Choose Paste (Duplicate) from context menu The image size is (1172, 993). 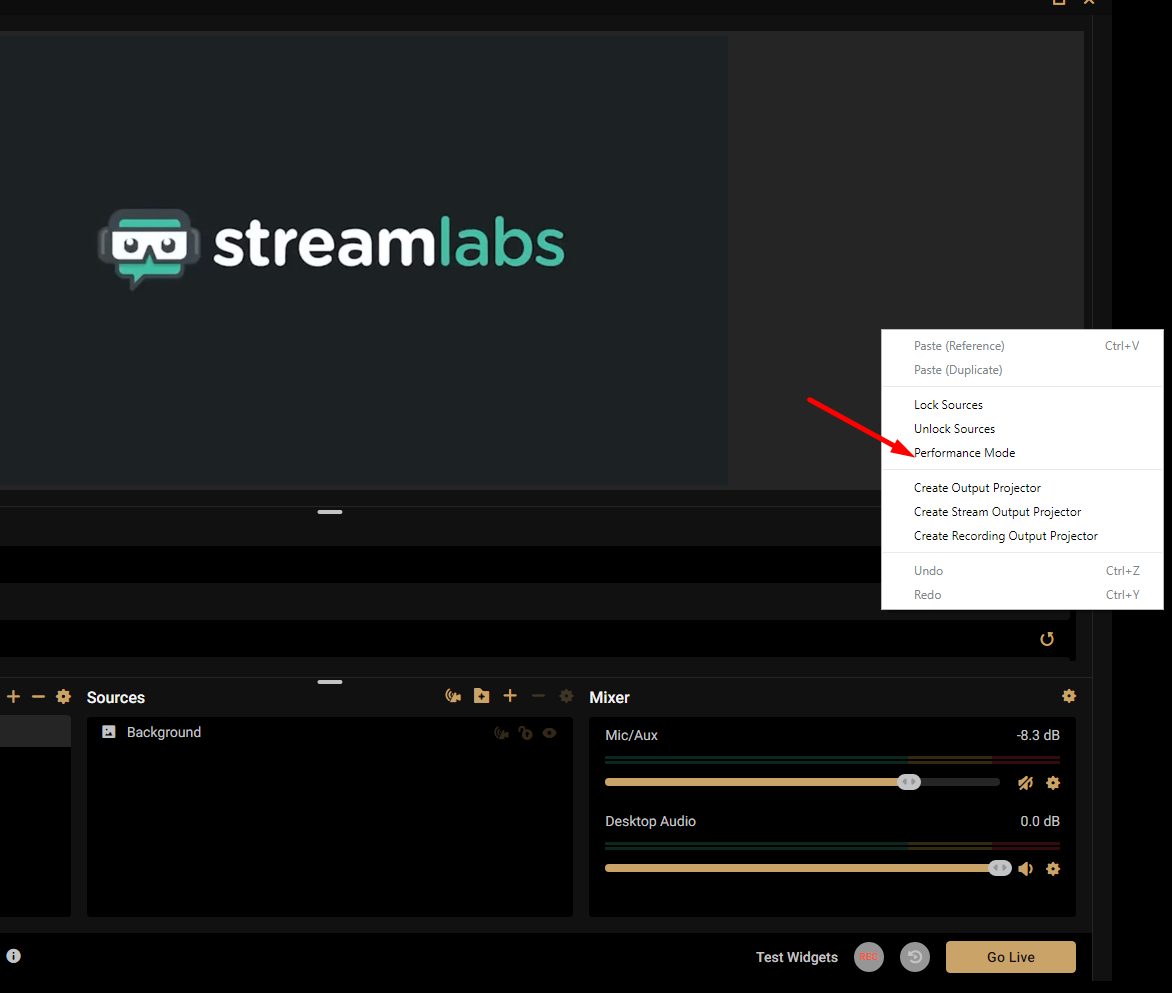tap(1022, 370)
